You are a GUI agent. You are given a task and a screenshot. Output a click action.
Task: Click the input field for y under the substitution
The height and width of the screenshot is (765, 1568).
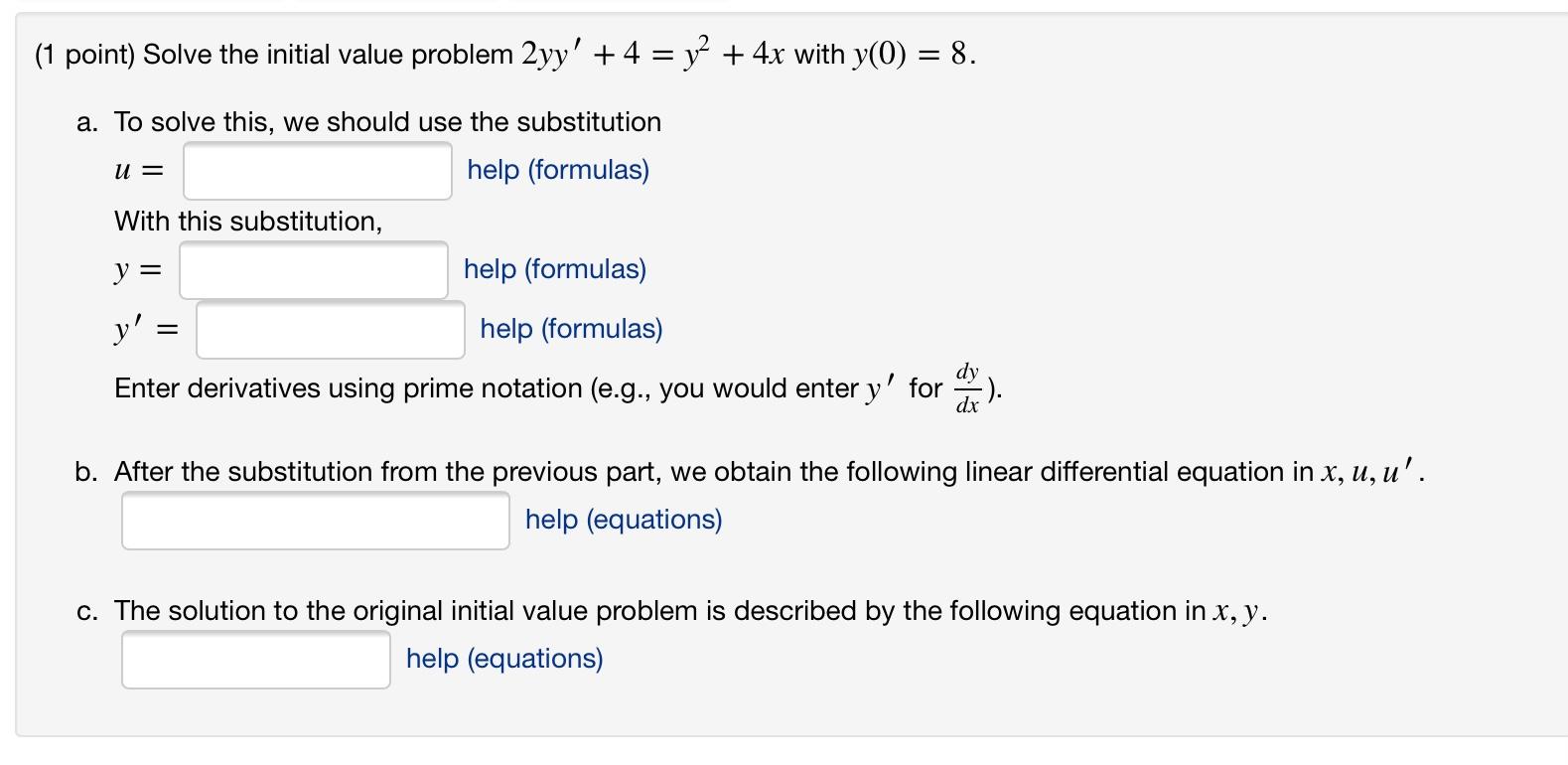(313, 269)
